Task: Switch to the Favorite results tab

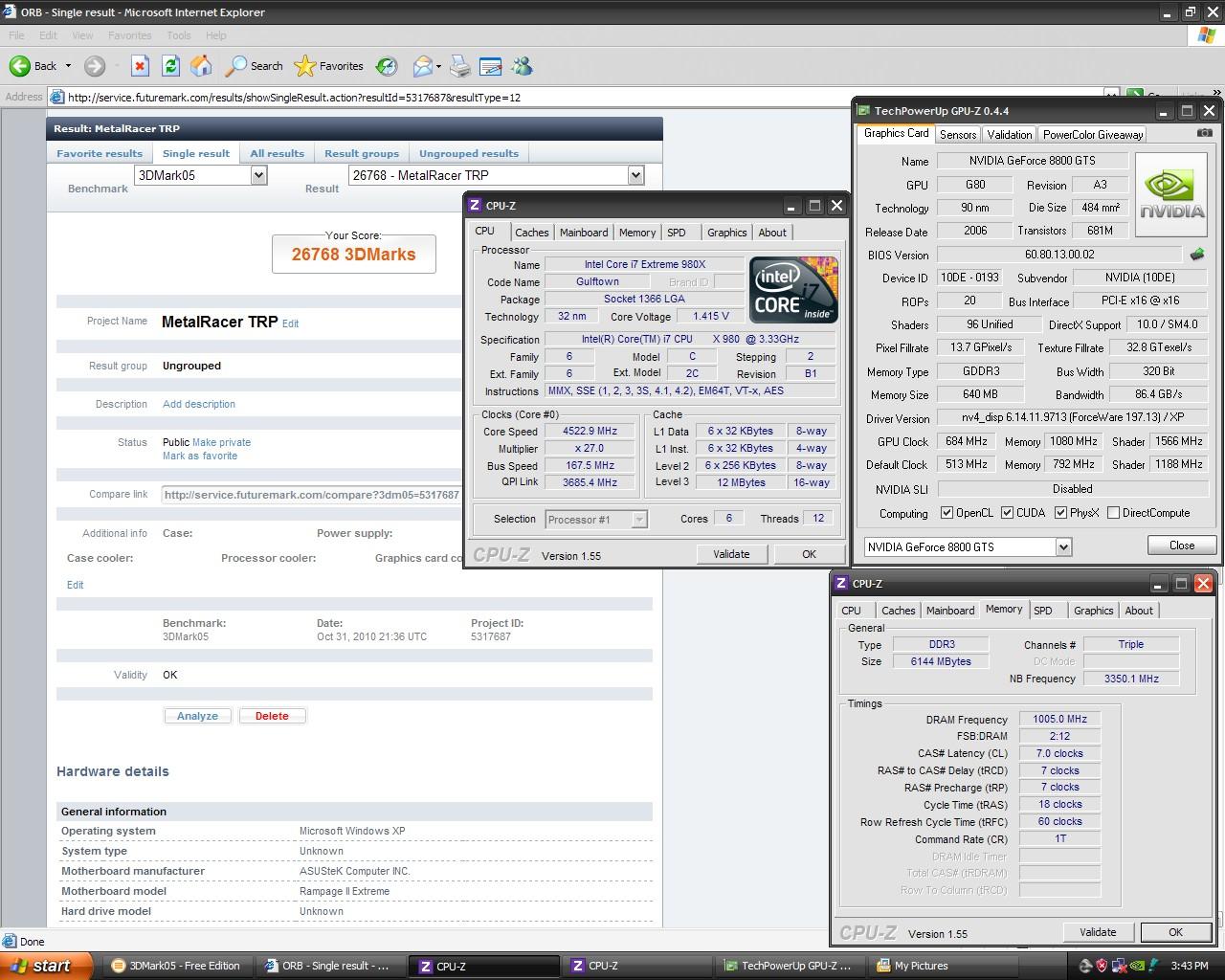Action: (100, 153)
